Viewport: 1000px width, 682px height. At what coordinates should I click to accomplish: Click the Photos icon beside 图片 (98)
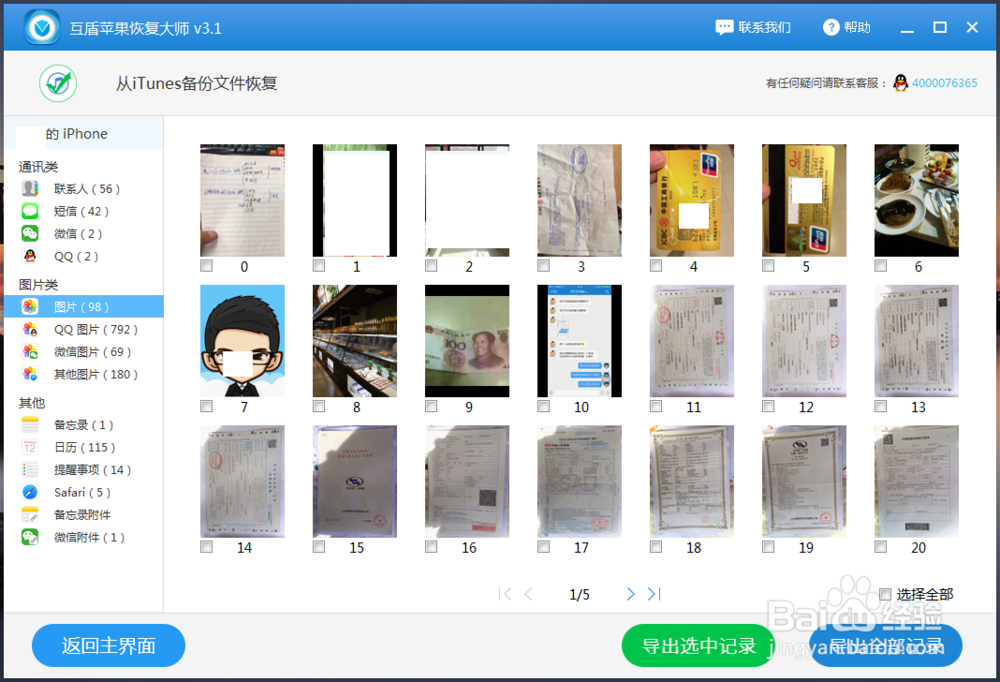point(30,306)
